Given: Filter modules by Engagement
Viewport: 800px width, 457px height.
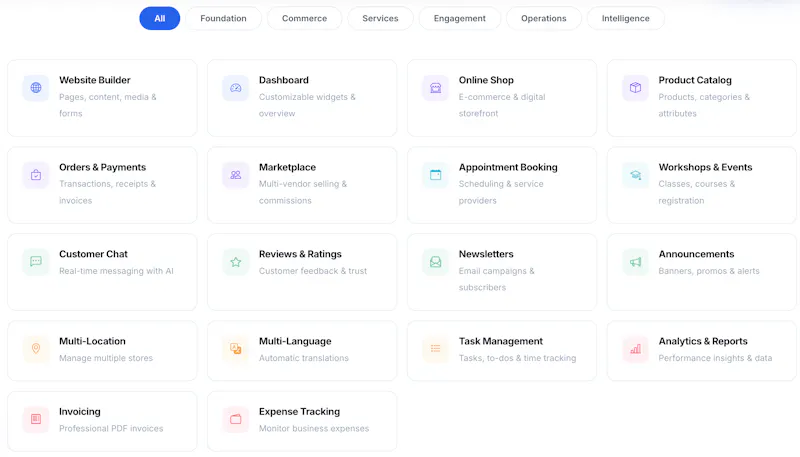Looking at the screenshot, I should [x=460, y=18].
